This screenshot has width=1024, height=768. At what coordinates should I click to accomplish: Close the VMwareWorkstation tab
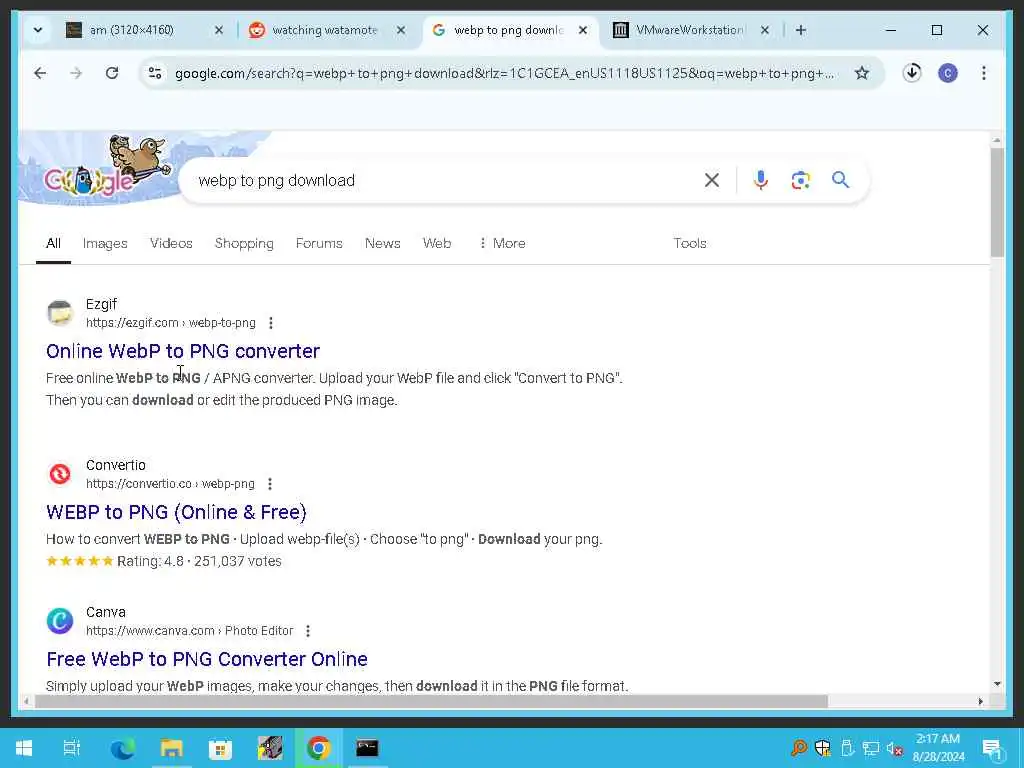point(765,30)
